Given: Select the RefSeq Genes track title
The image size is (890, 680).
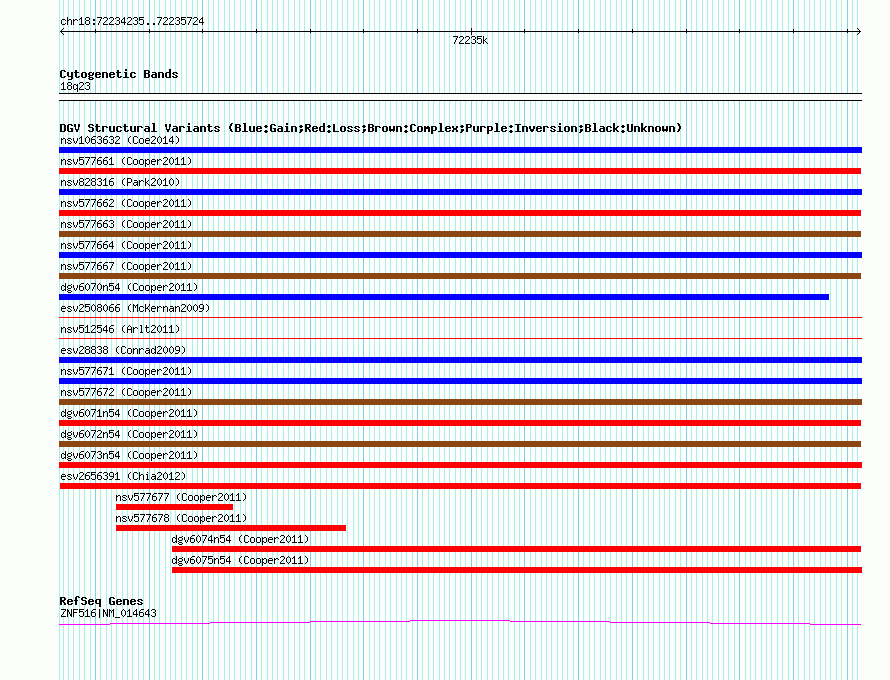Looking at the screenshot, I should (101, 601).
